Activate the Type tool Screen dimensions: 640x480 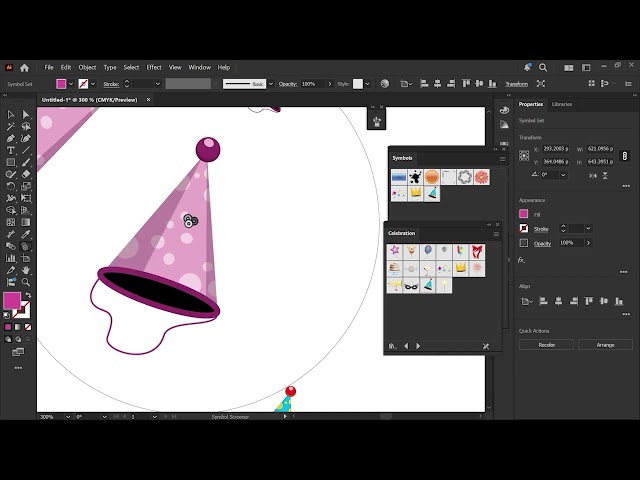[x=11, y=151]
